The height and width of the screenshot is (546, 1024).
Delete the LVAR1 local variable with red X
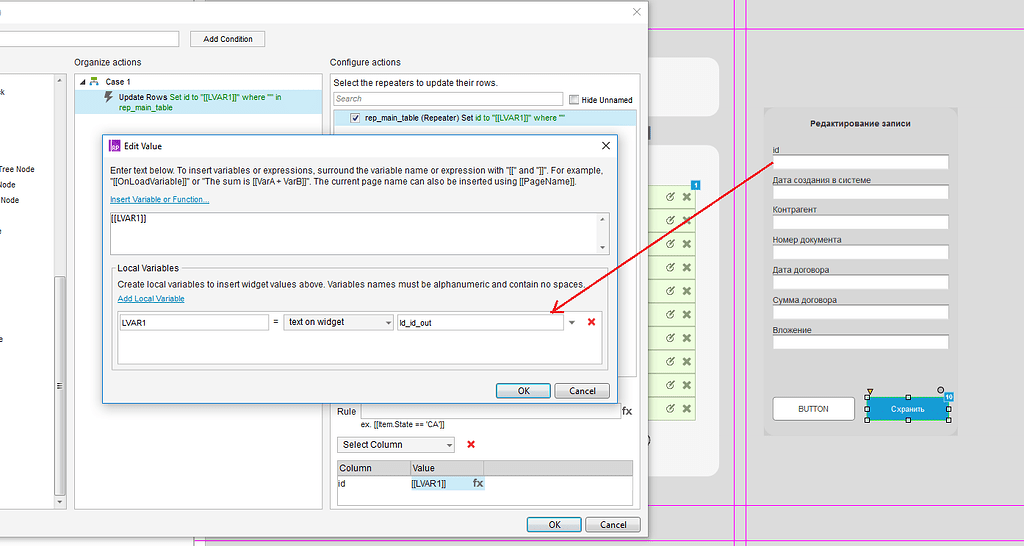click(x=592, y=322)
